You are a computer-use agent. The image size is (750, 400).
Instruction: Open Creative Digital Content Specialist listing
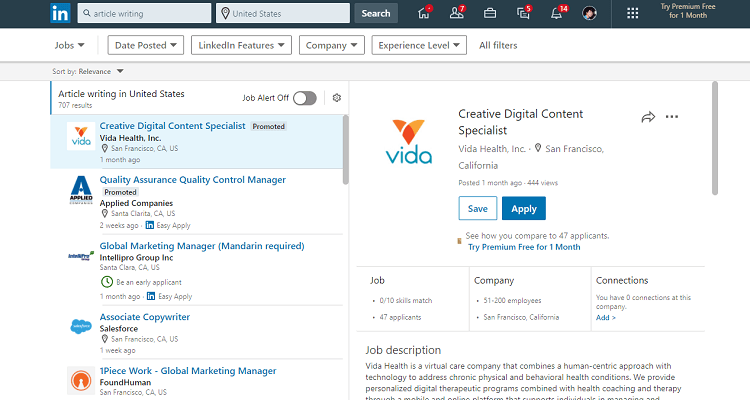pyautogui.click(x=172, y=126)
